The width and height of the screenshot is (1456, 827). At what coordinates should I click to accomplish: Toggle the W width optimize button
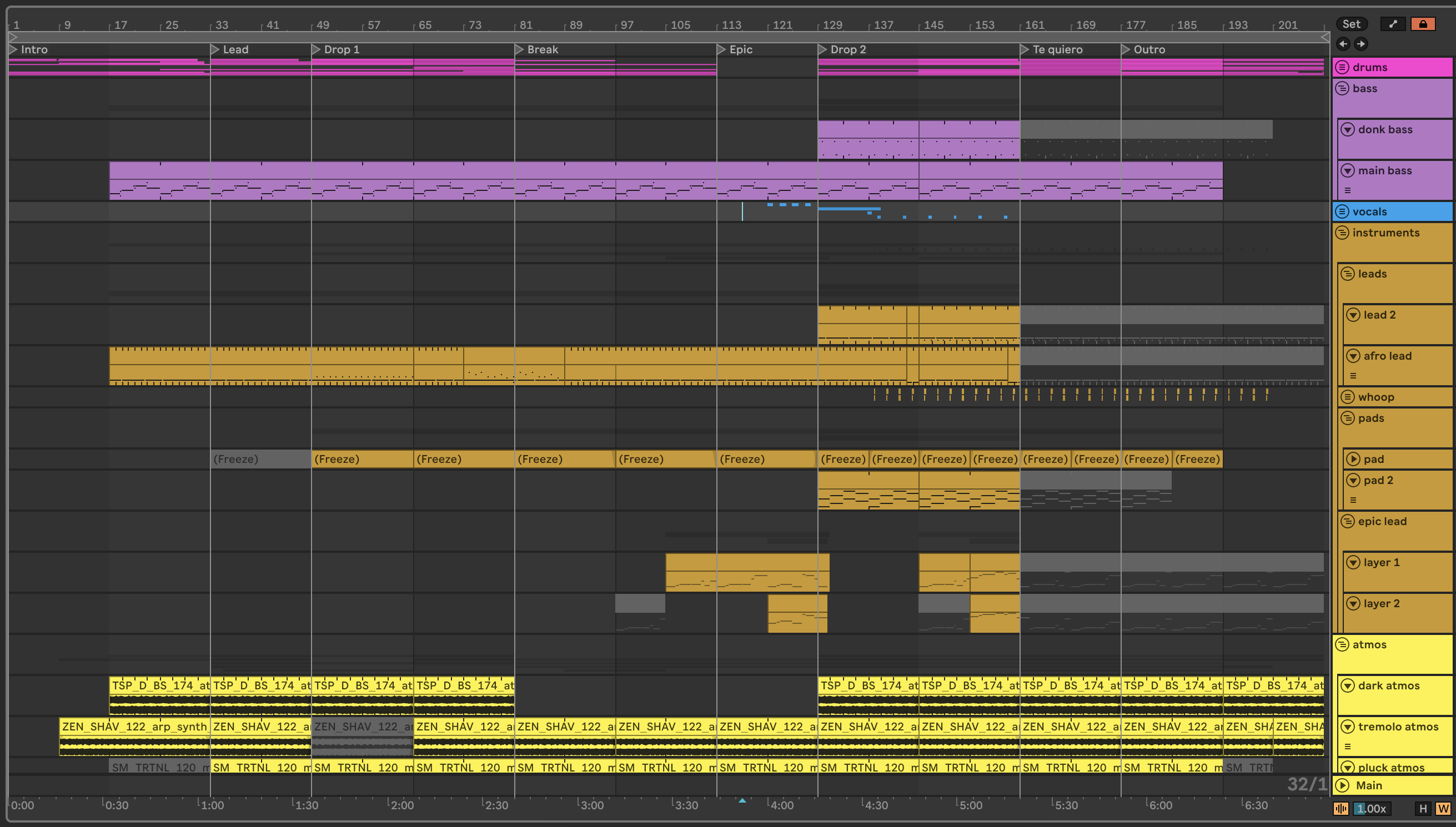(1443, 808)
